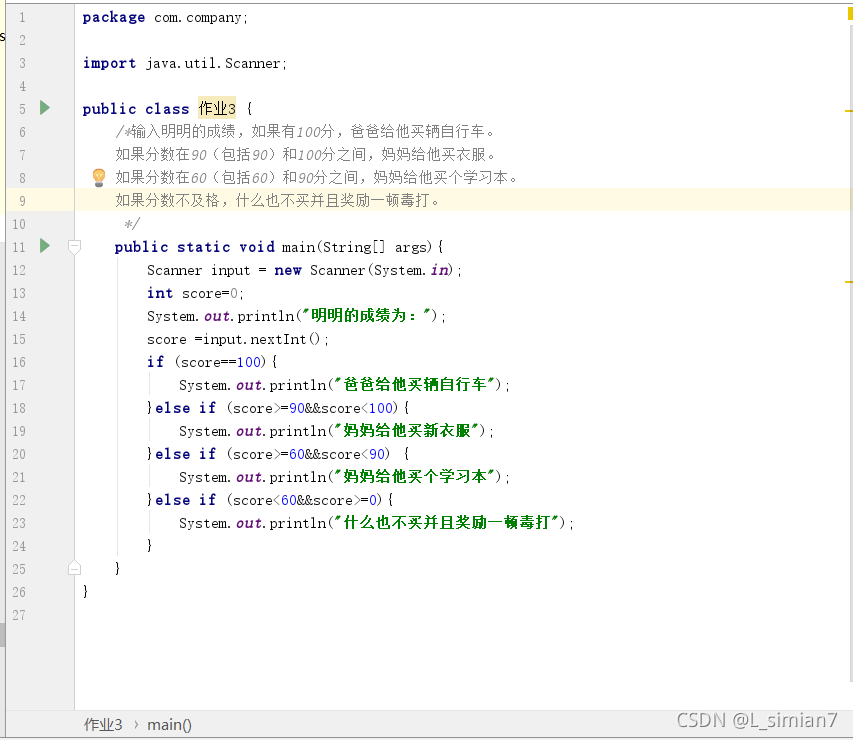This screenshot has width=853, height=740.
Task: Click line number 27 in gutter
Action: click(x=19, y=615)
